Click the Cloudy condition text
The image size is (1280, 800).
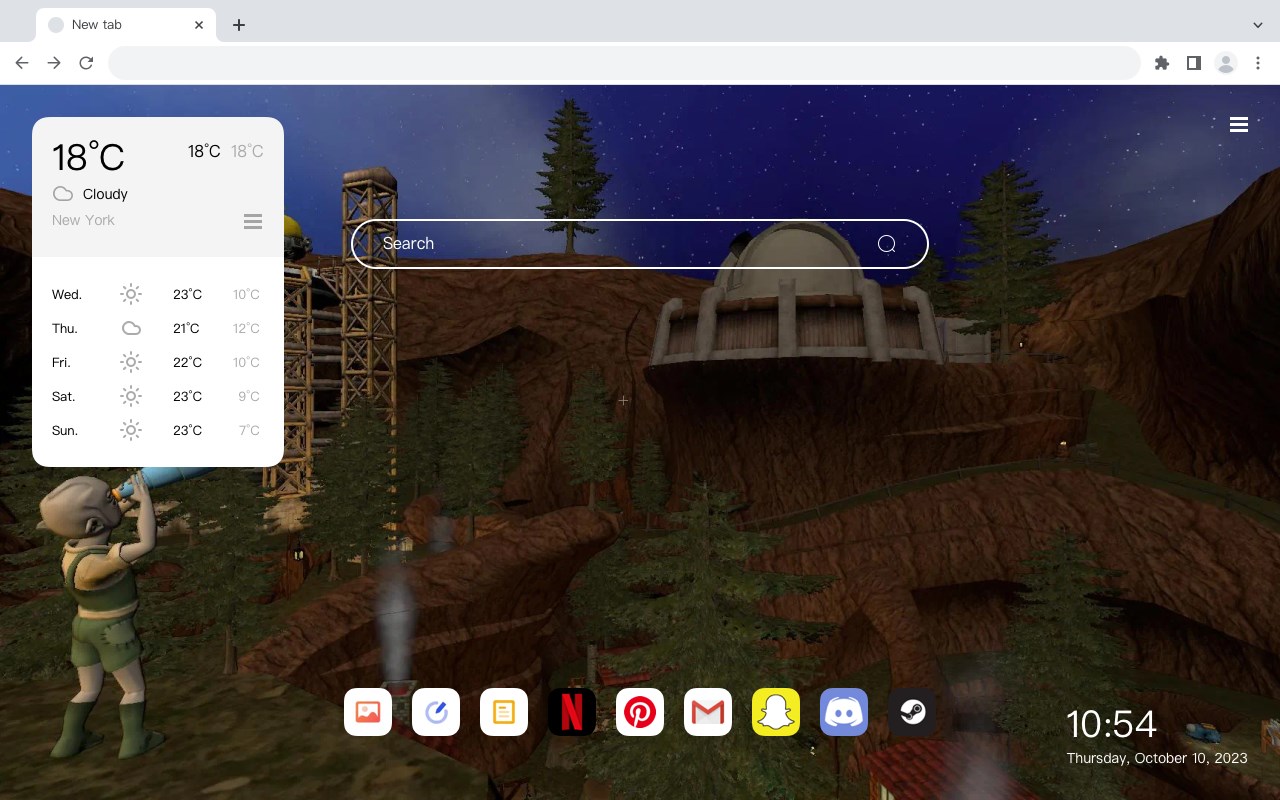105,194
